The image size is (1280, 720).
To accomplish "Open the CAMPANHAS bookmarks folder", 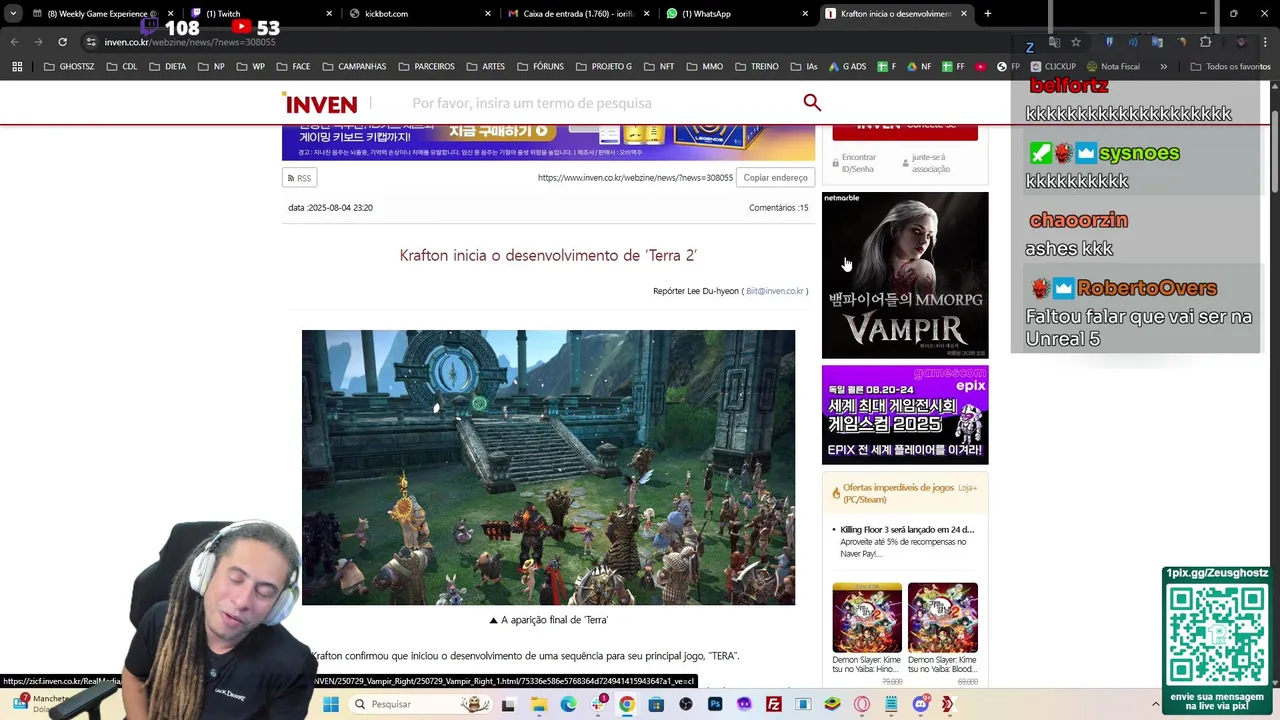I will pyautogui.click(x=353, y=67).
